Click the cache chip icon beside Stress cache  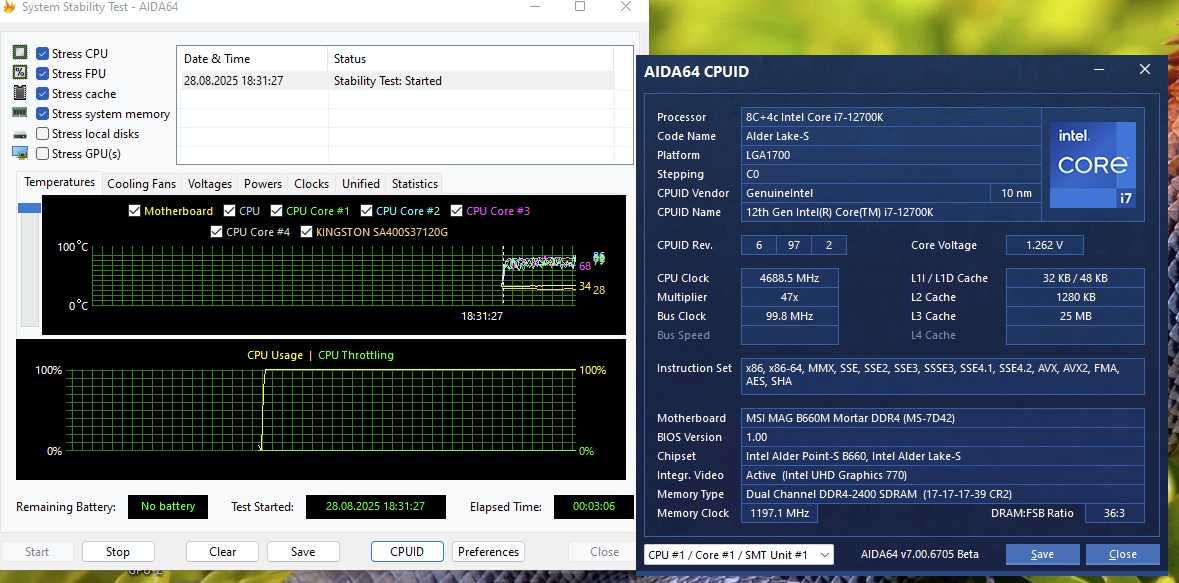tap(20, 93)
